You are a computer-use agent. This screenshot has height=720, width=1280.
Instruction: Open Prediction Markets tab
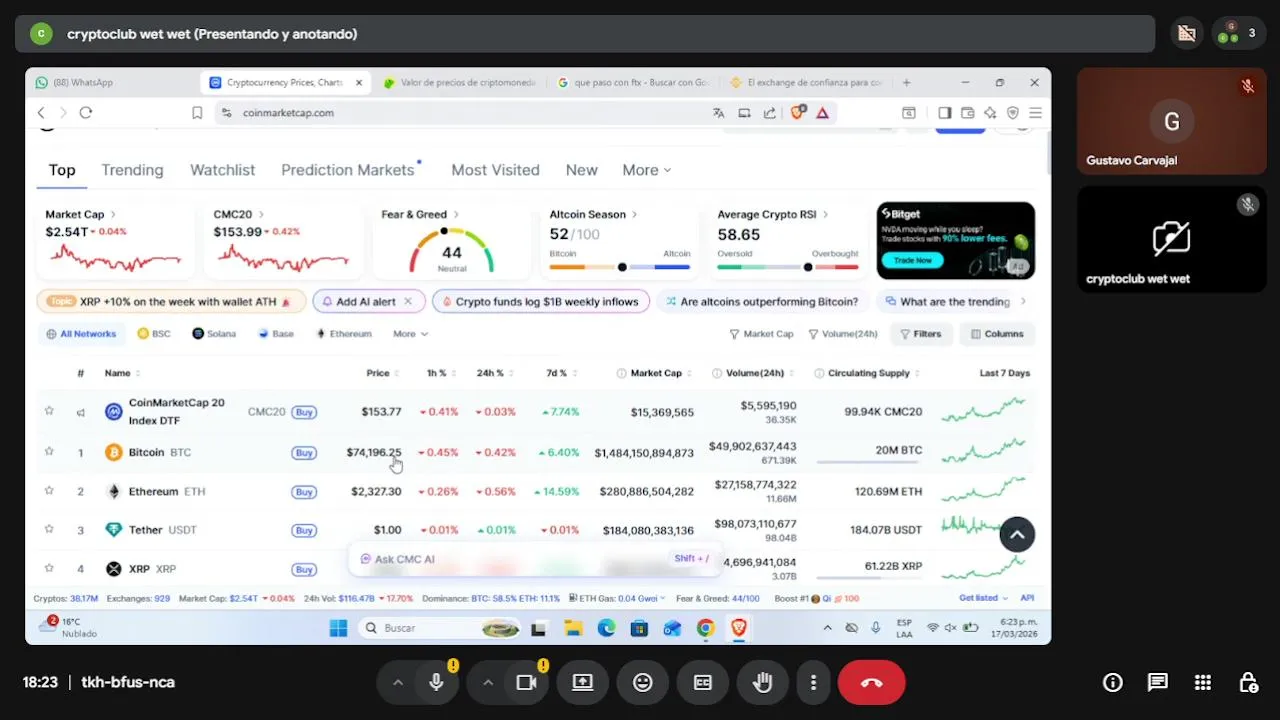click(x=348, y=170)
